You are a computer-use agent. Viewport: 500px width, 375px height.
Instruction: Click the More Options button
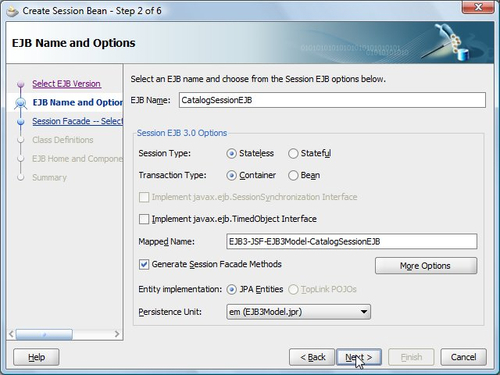point(426,266)
